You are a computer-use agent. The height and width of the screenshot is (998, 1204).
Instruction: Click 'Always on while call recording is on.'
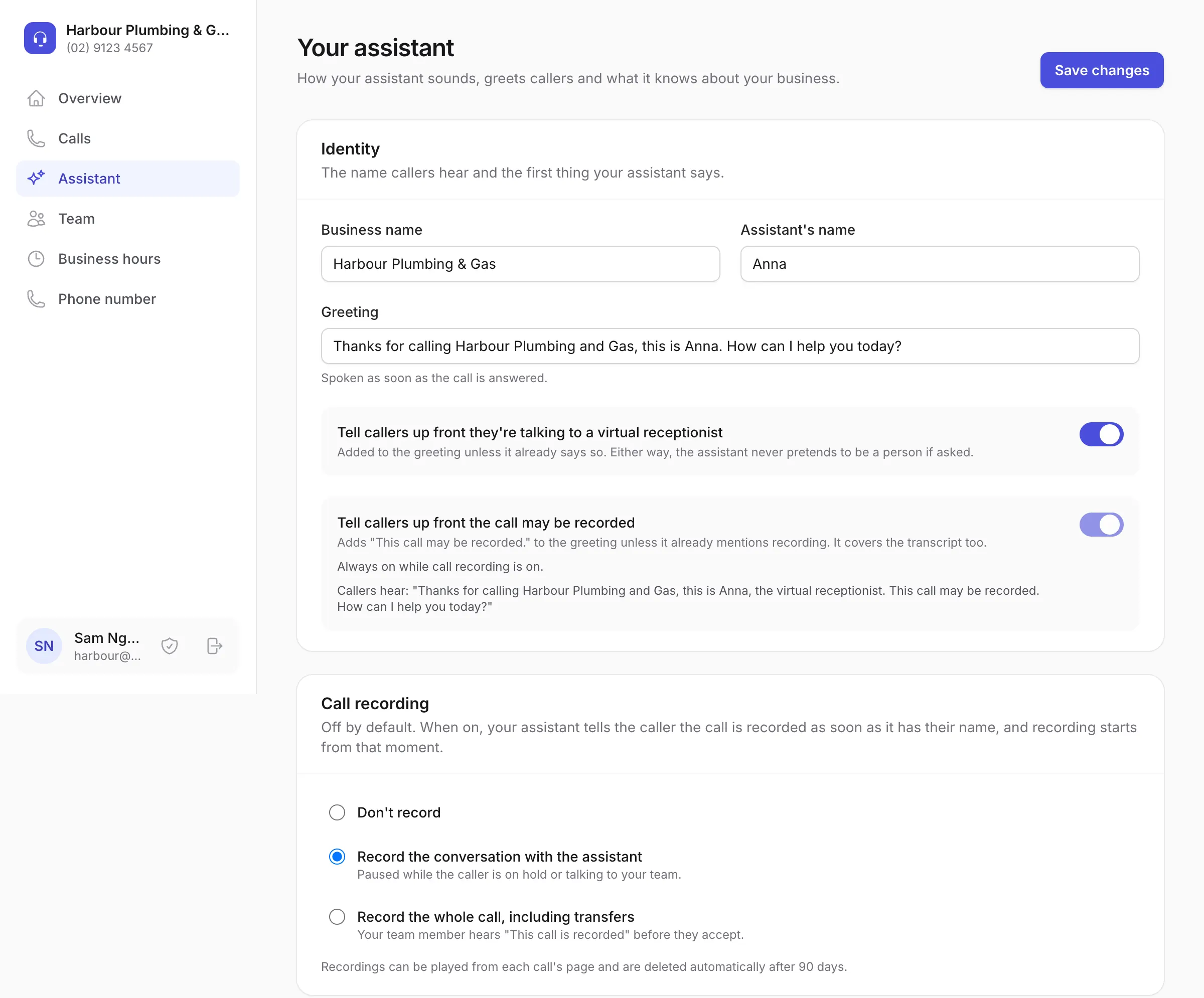tap(440, 566)
